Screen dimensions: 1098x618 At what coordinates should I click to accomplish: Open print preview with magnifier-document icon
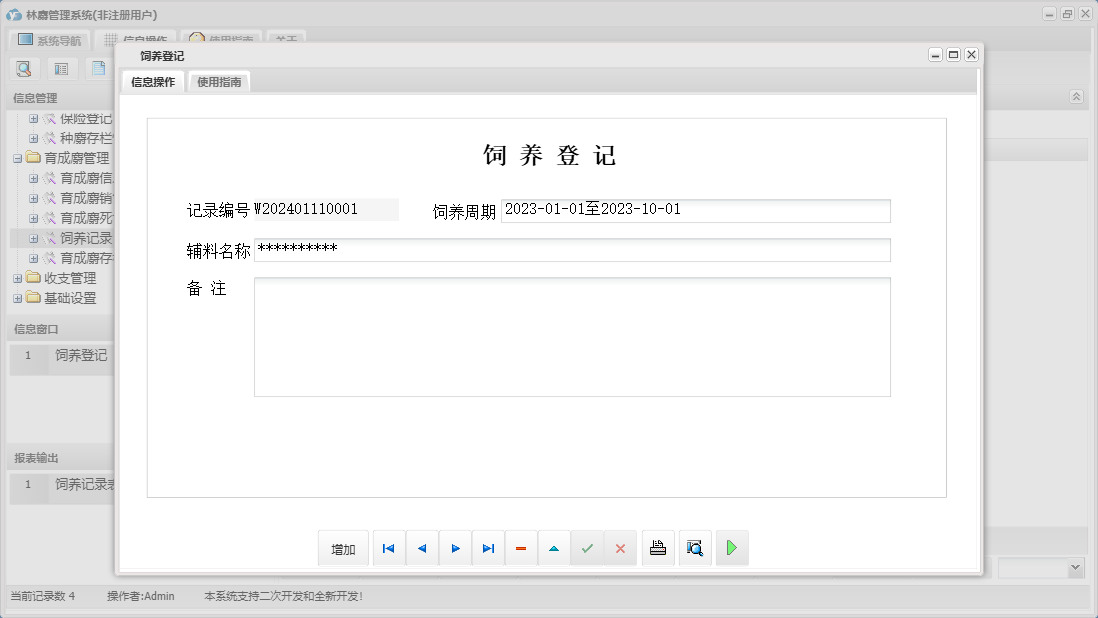pyautogui.click(x=694, y=547)
